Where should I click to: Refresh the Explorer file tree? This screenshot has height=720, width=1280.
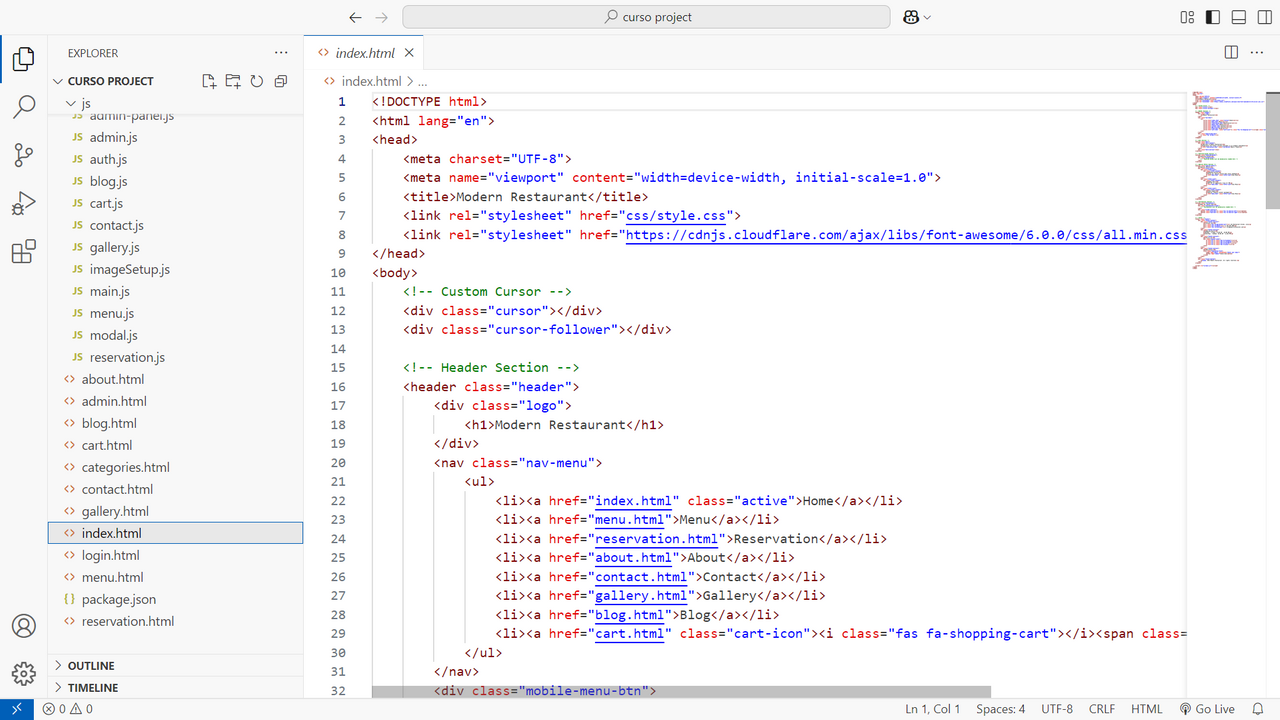coord(257,81)
